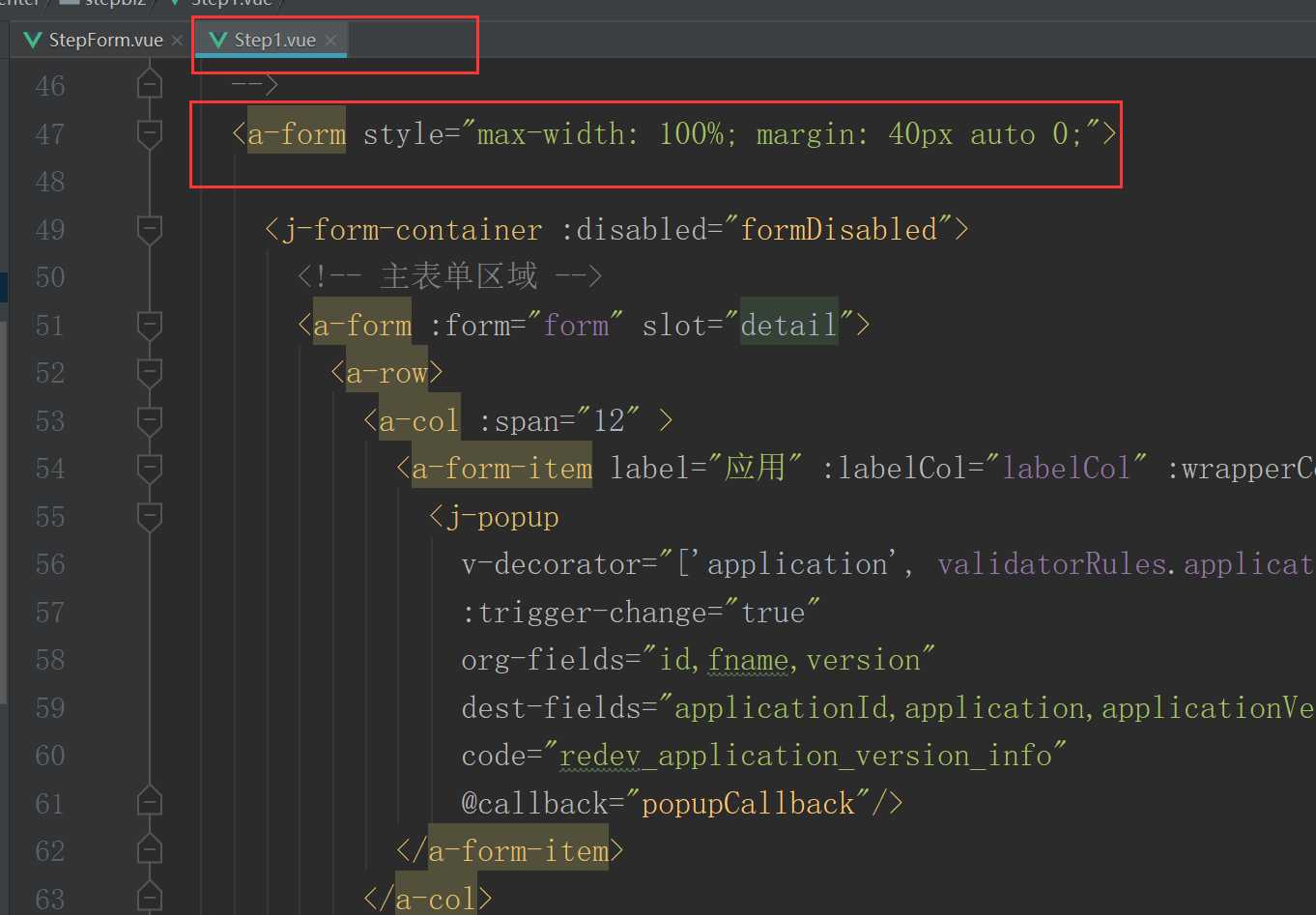Collapse fold marker on line 46
1316x915 pixels.
149,86
